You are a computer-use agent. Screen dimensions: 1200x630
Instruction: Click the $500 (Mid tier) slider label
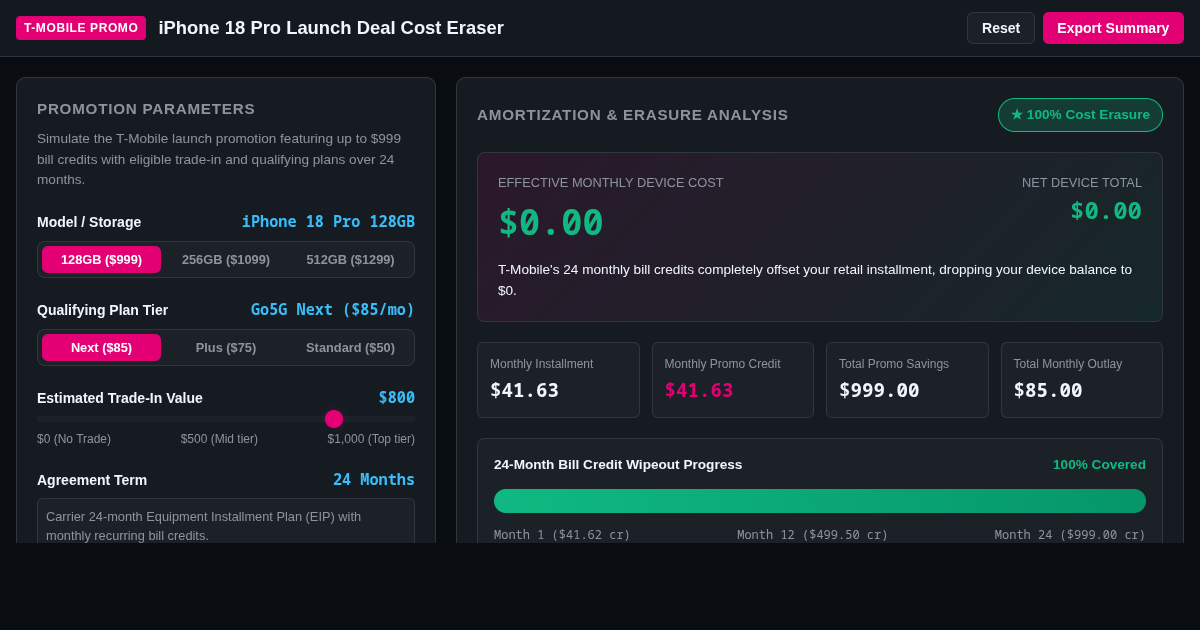[219, 439]
